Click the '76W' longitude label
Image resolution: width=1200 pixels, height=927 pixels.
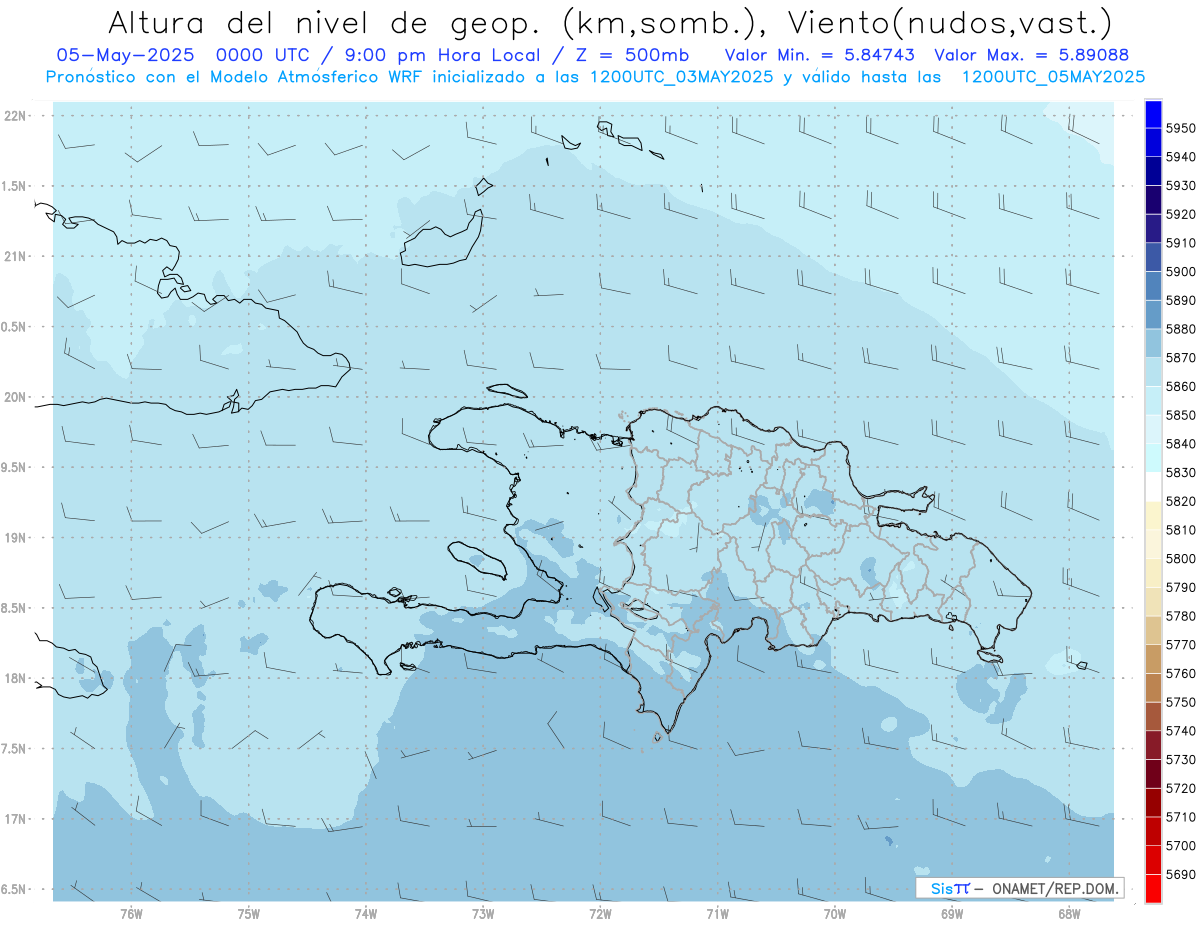131,913
